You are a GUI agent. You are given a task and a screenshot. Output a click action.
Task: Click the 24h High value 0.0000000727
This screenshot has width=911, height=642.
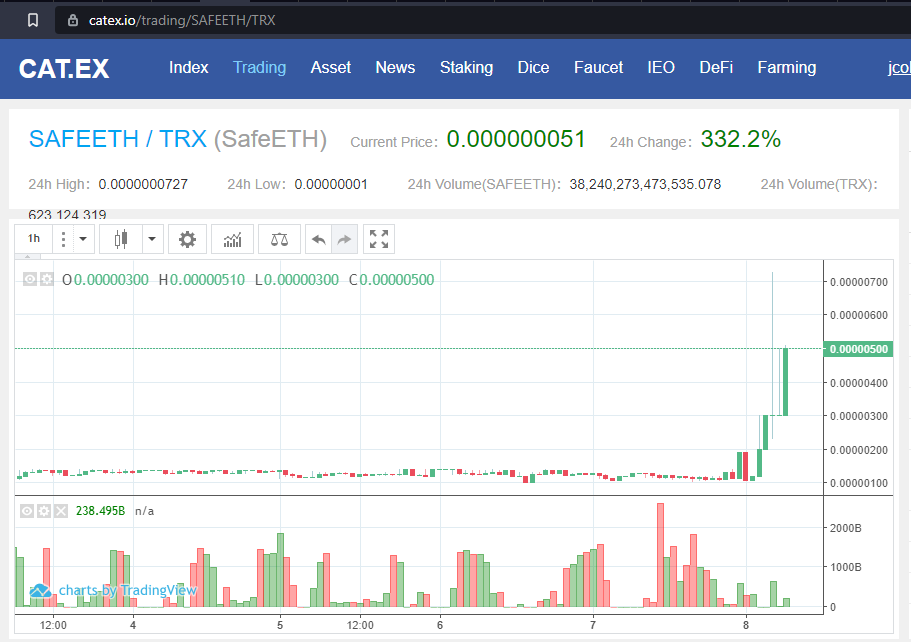(143, 184)
